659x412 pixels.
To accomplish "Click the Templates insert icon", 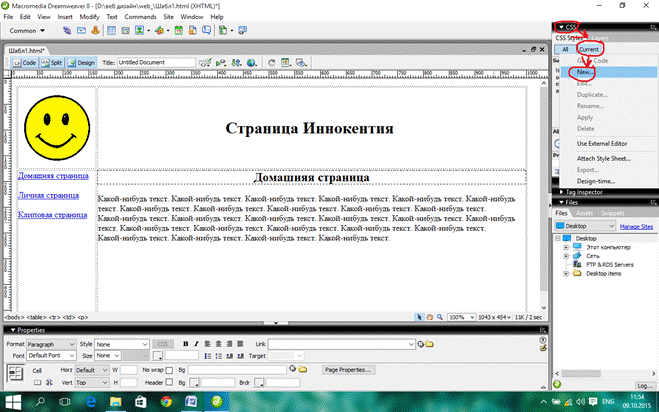I will point(223,30).
